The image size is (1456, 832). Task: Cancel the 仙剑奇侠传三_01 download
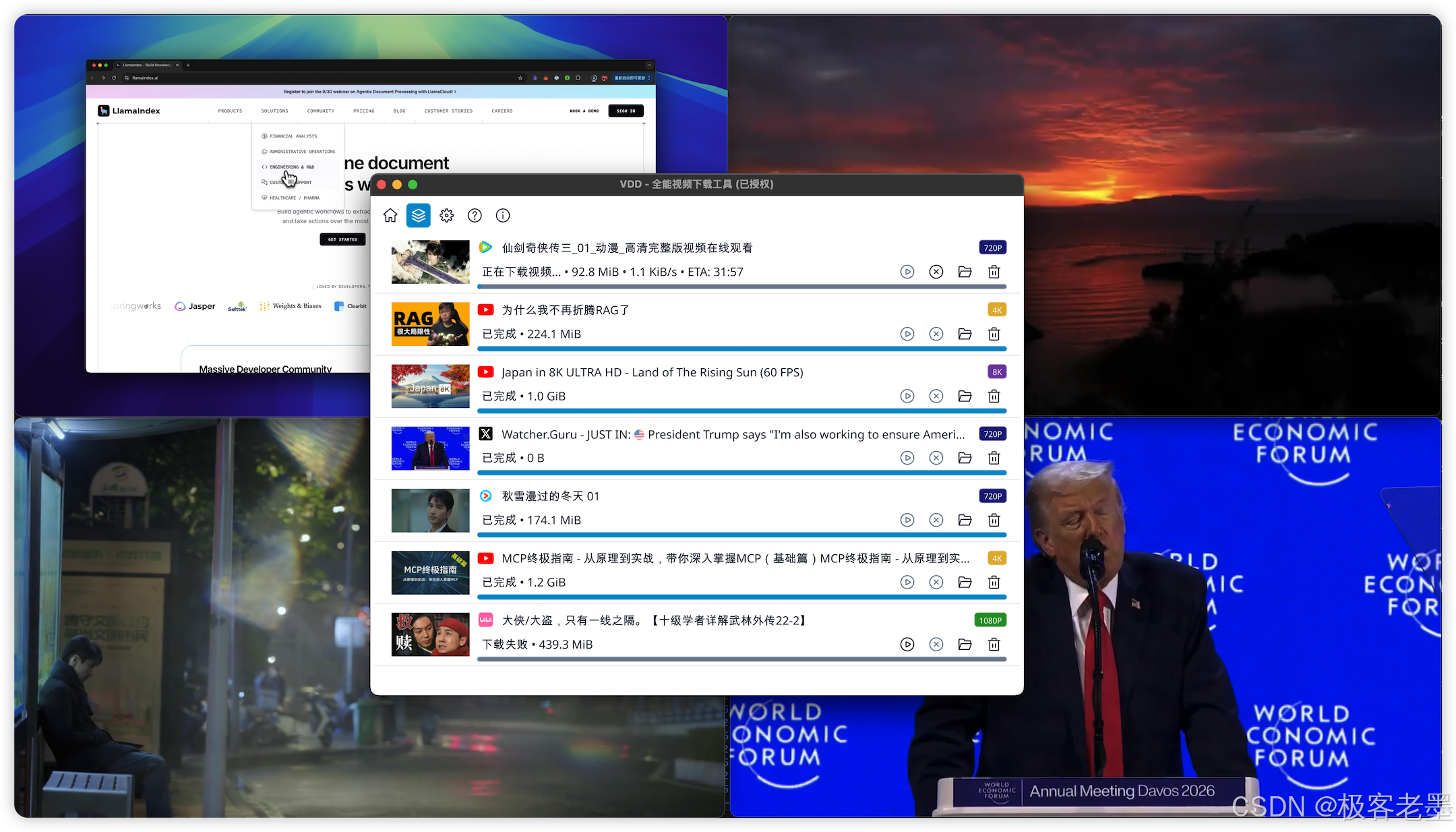936,272
